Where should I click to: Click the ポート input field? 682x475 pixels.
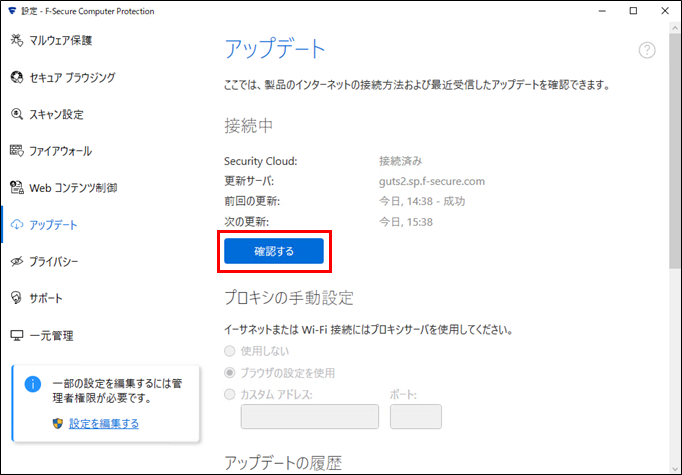pyautogui.click(x=416, y=416)
